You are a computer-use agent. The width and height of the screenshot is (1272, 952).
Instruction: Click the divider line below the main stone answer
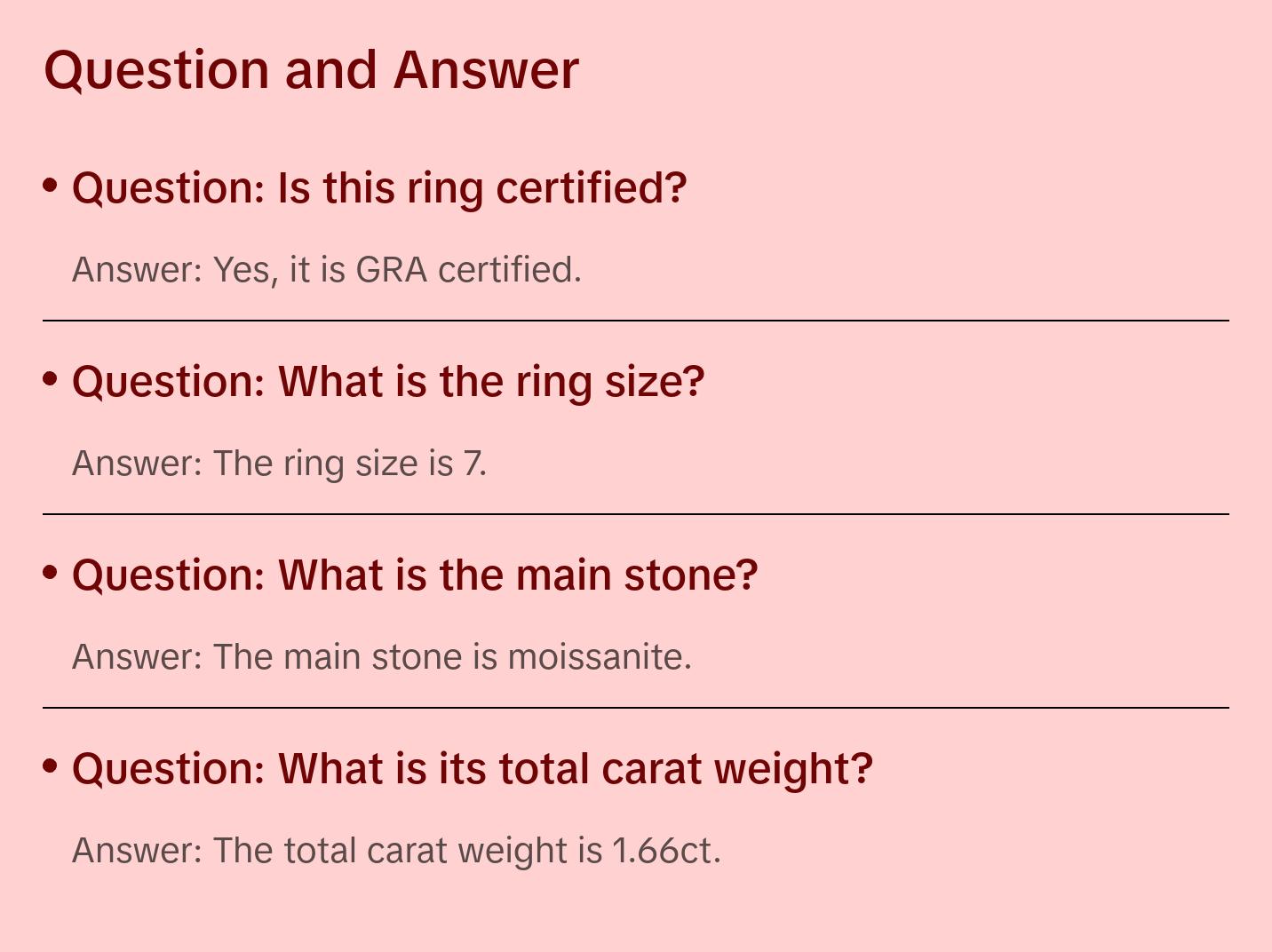(x=636, y=708)
